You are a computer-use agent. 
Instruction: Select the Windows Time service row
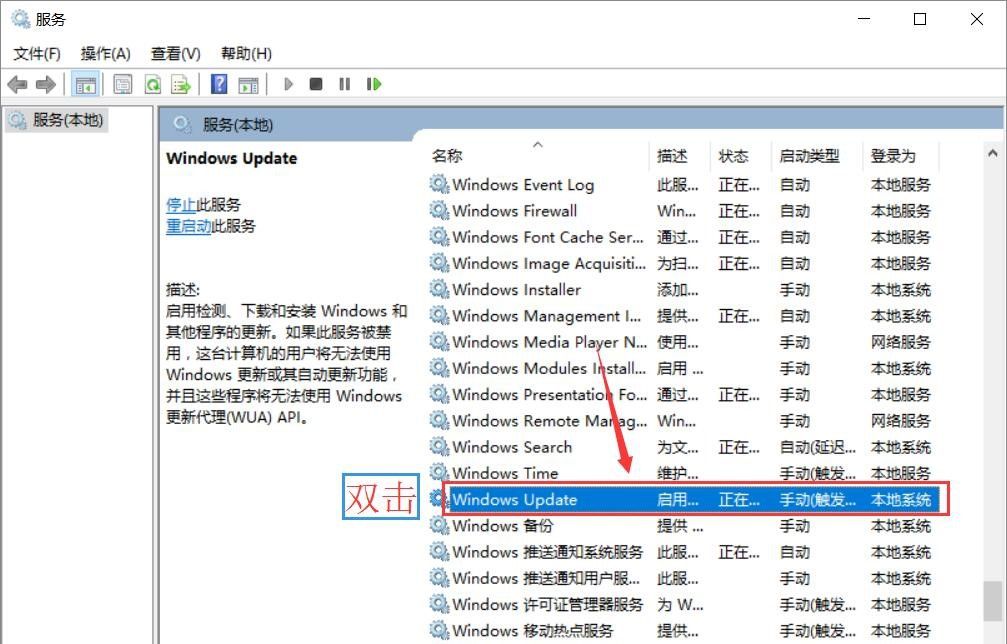tap(684, 473)
